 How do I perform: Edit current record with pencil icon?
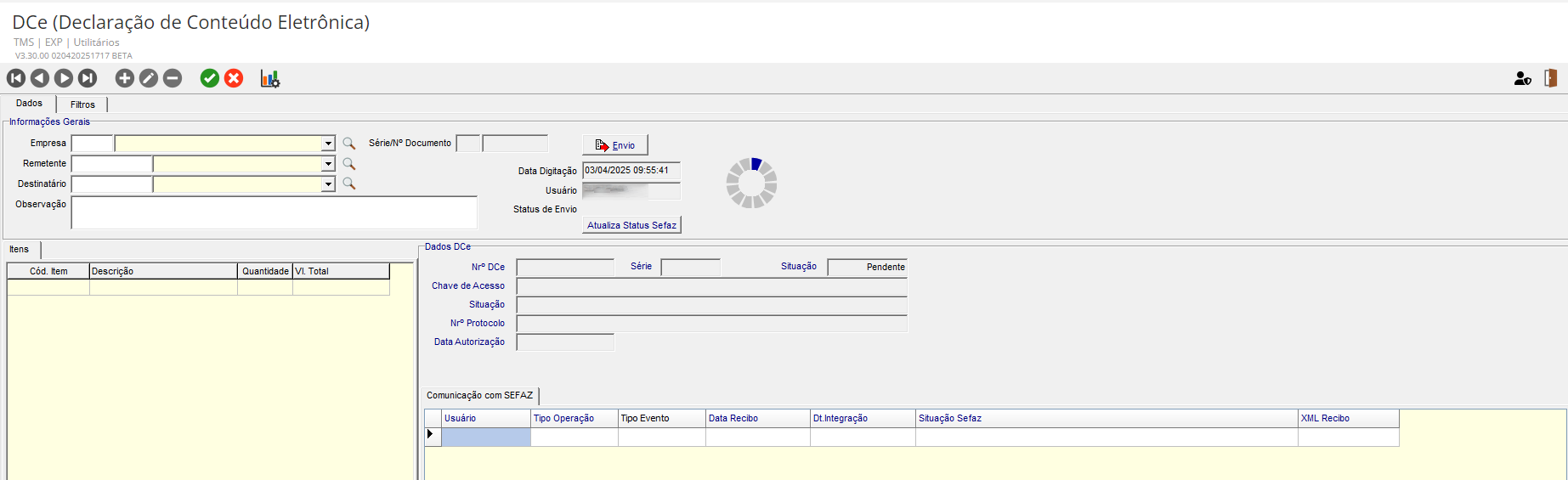pos(149,78)
